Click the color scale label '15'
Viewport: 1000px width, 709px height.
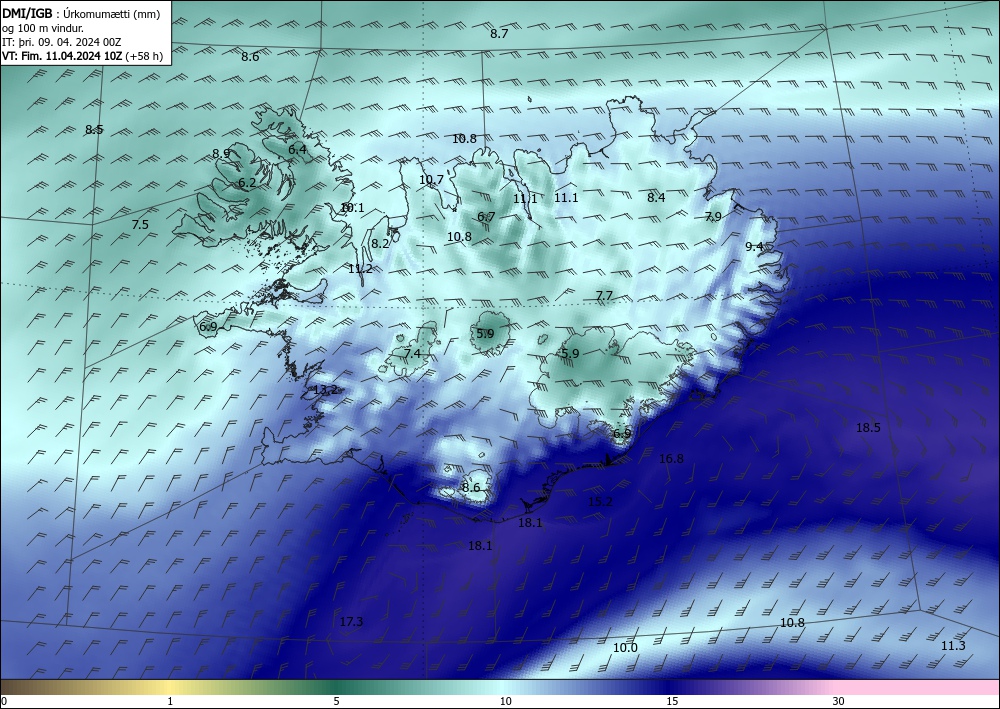672,702
